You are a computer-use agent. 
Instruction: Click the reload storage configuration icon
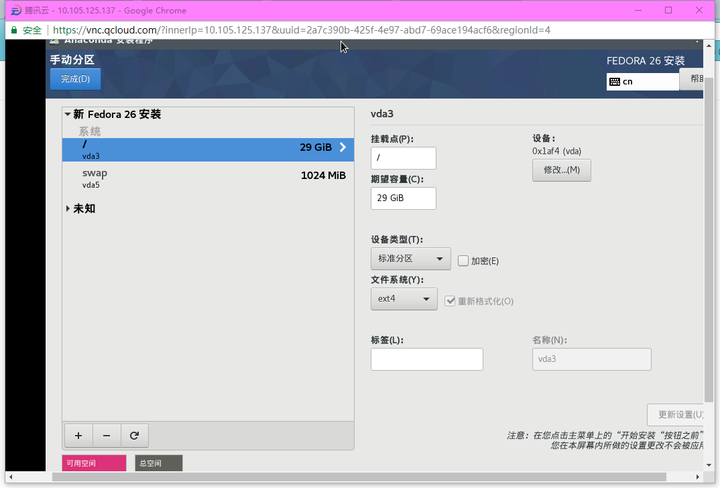[x=133, y=435]
